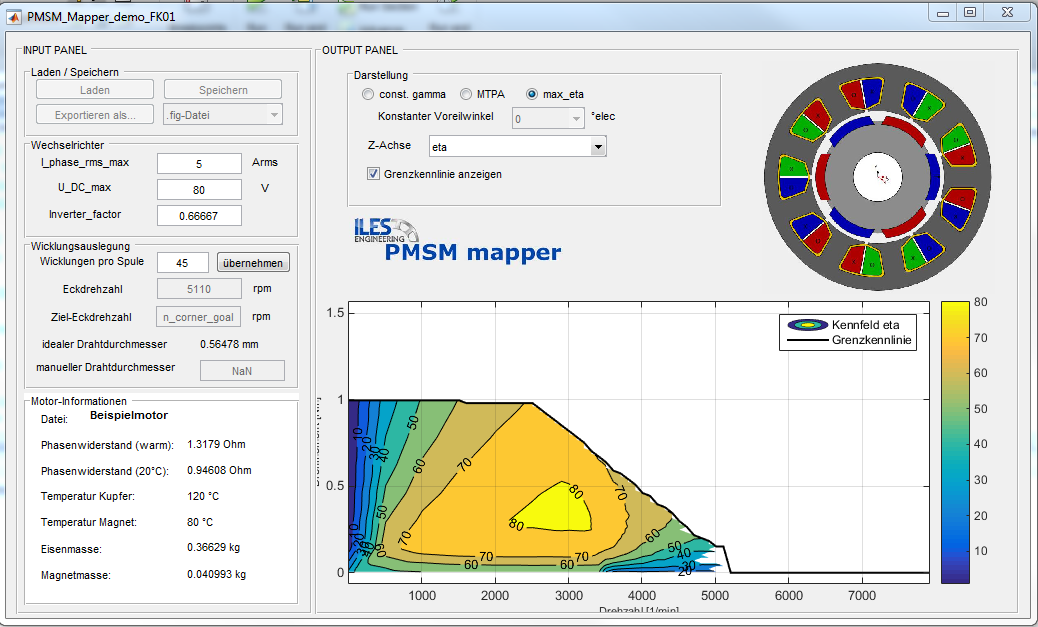Viewport: 1038px width, 627px height.
Task: Click the 120 °C copper temperature value
Action: tap(203, 496)
